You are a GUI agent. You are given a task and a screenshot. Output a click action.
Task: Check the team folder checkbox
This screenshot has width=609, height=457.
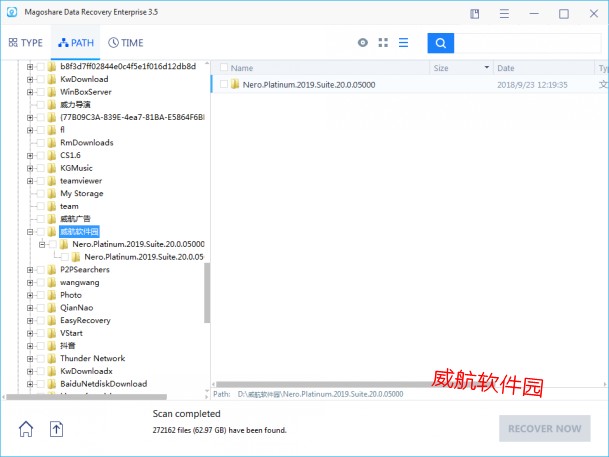coord(40,206)
